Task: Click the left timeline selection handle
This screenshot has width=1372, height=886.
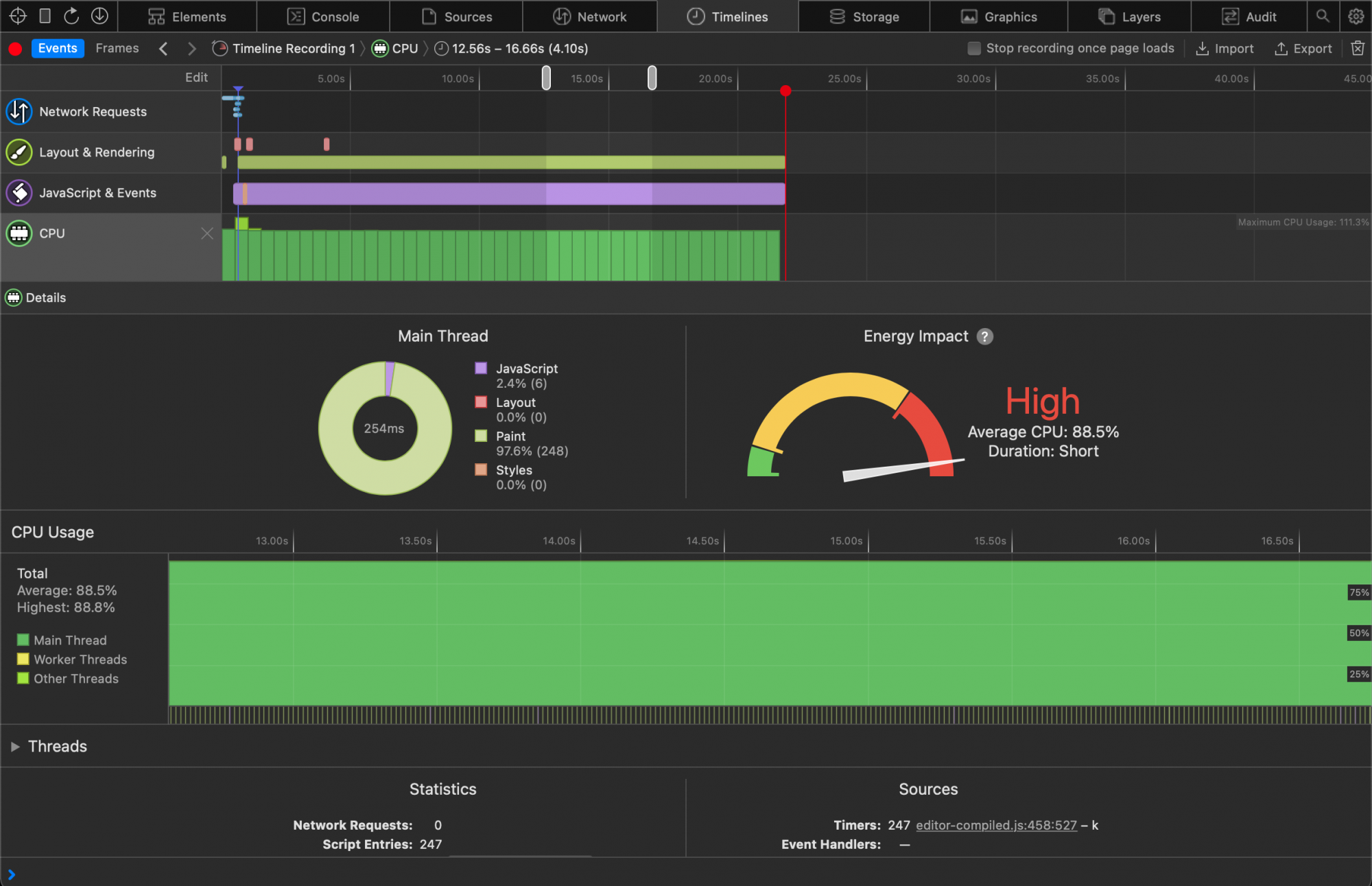Action: 546,78
